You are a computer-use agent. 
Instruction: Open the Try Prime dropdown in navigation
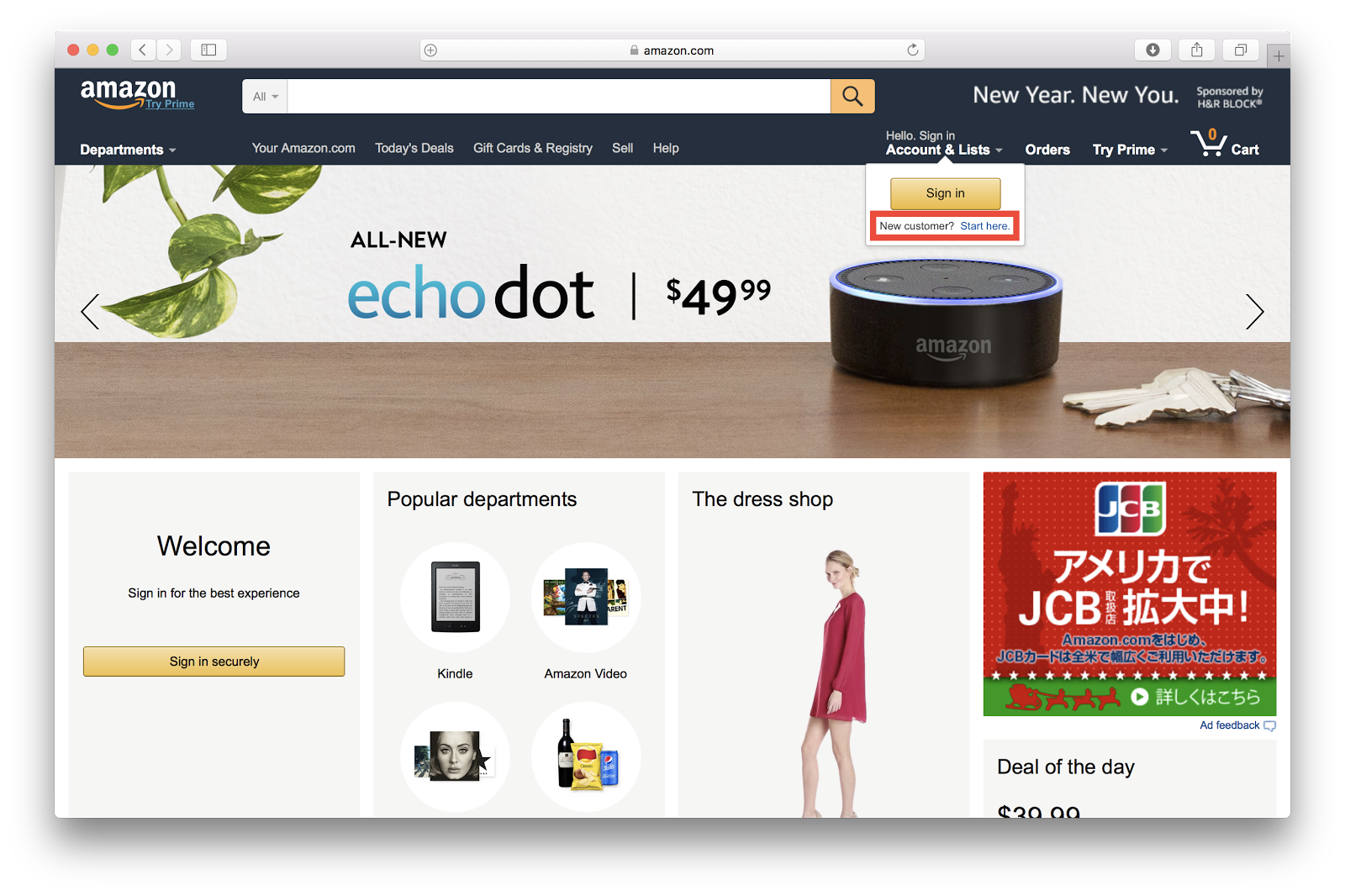[x=1130, y=150]
